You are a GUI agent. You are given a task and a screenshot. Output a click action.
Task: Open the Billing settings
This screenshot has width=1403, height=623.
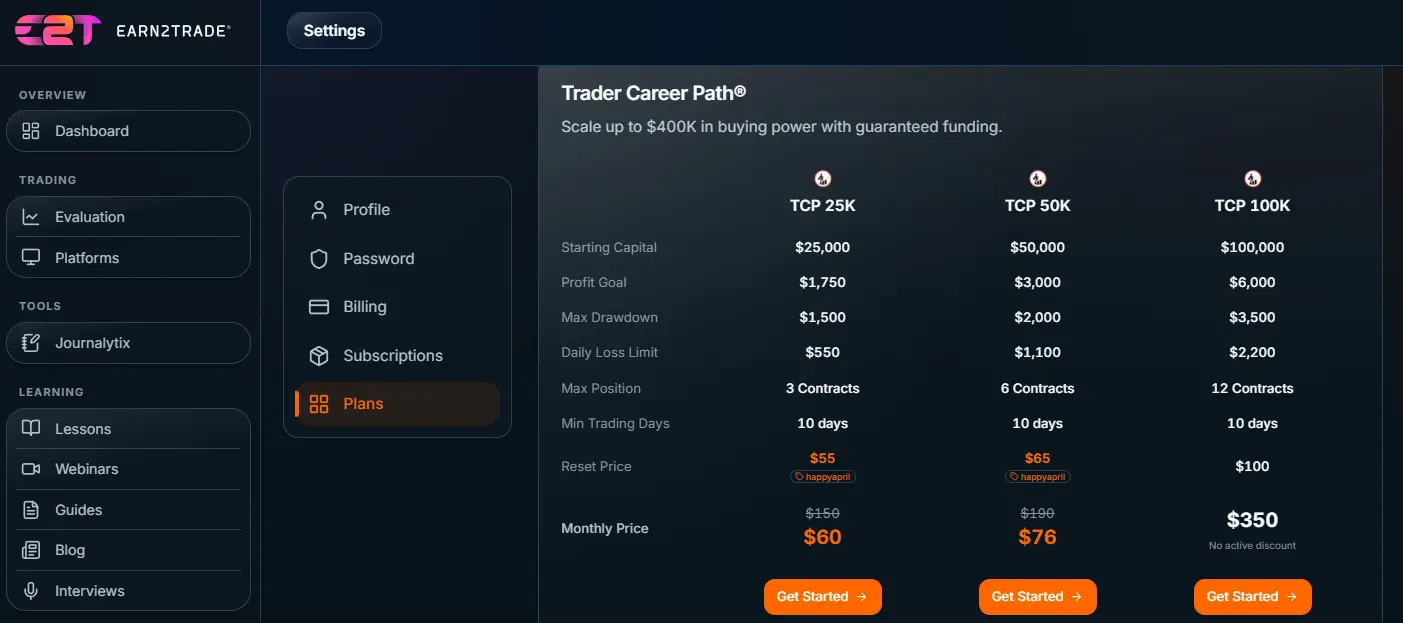(x=365, y=307)
